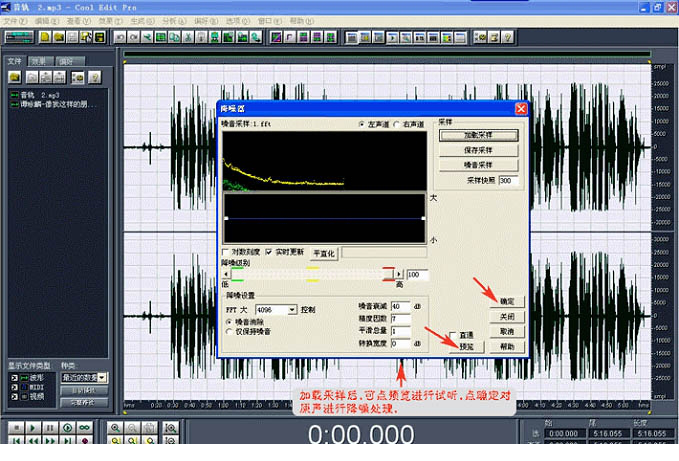
Task: Open the 文件 File menu
Action: [x=15, y=21]
